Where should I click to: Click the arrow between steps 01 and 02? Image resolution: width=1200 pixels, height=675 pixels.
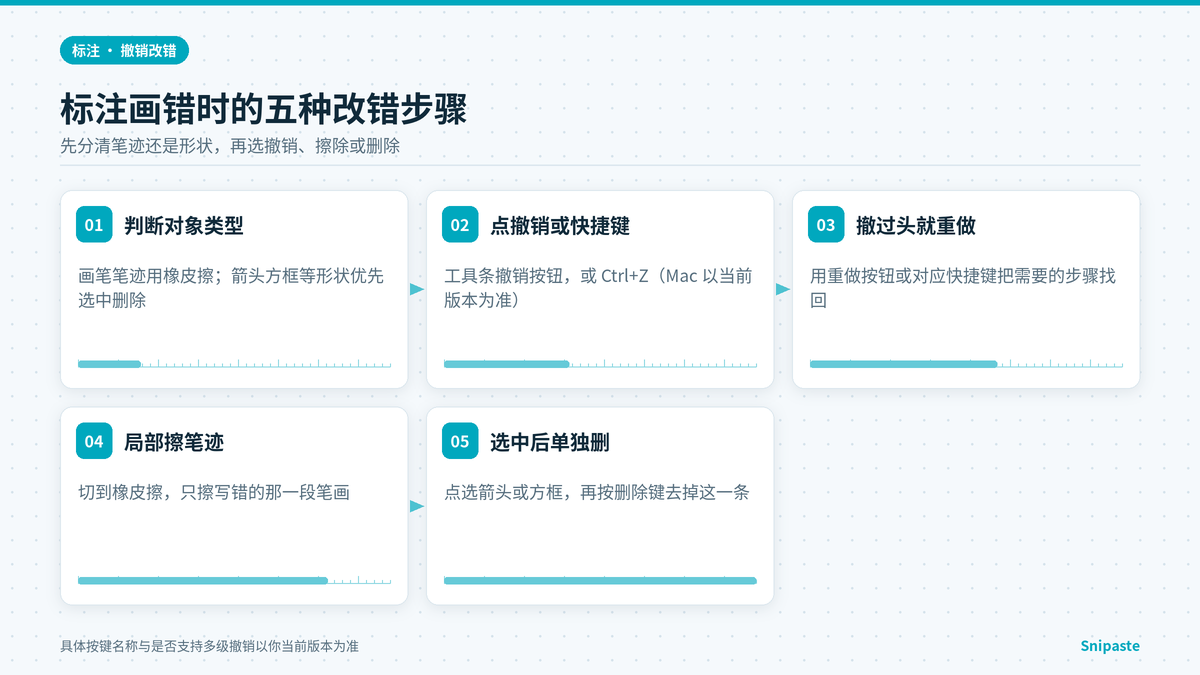[417, 289]
